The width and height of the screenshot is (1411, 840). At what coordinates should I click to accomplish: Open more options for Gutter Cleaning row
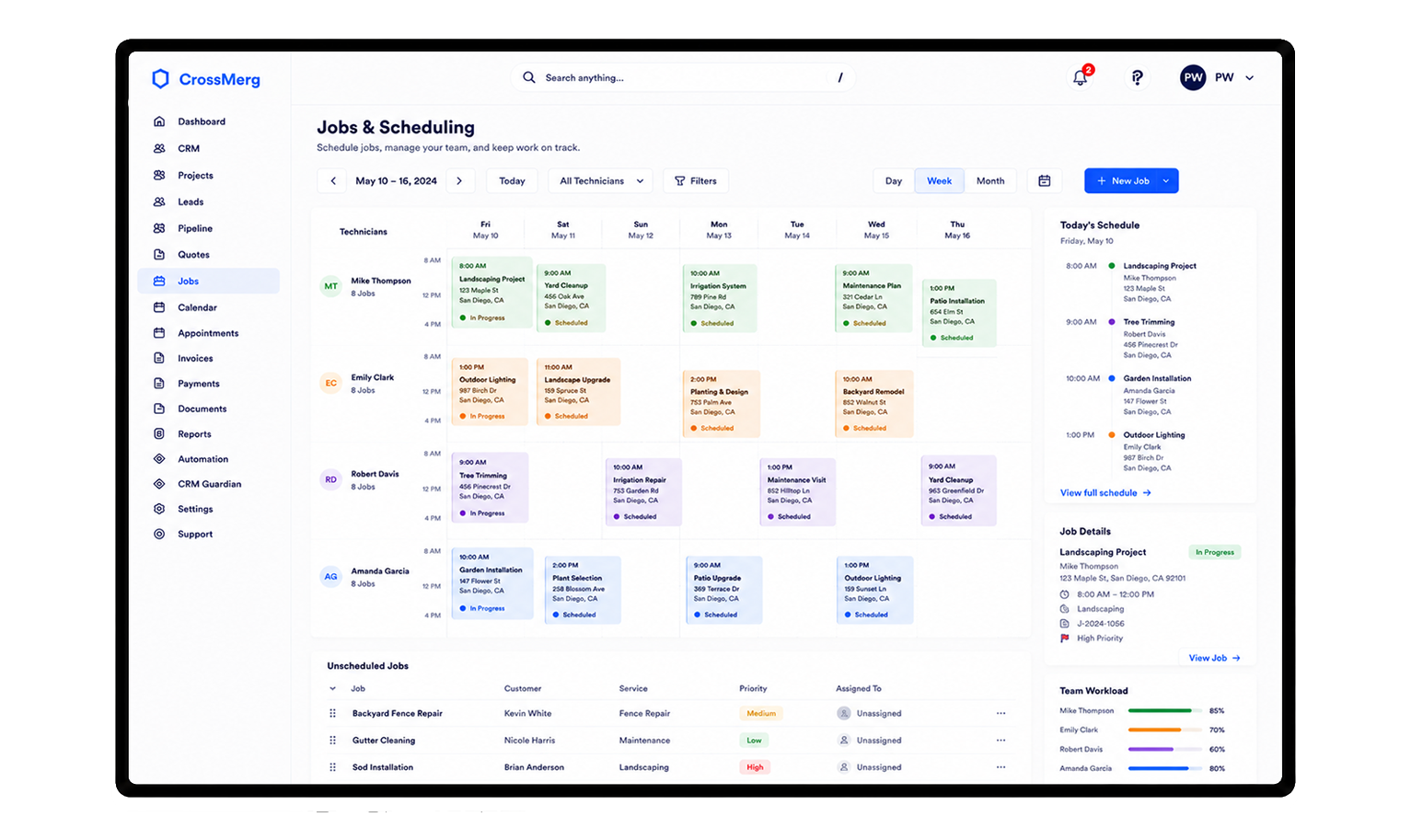1000,740
